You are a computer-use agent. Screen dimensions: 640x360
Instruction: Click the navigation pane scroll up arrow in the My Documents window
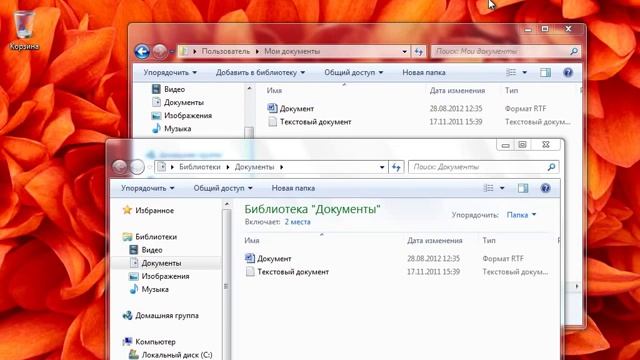tap(249, 88)
